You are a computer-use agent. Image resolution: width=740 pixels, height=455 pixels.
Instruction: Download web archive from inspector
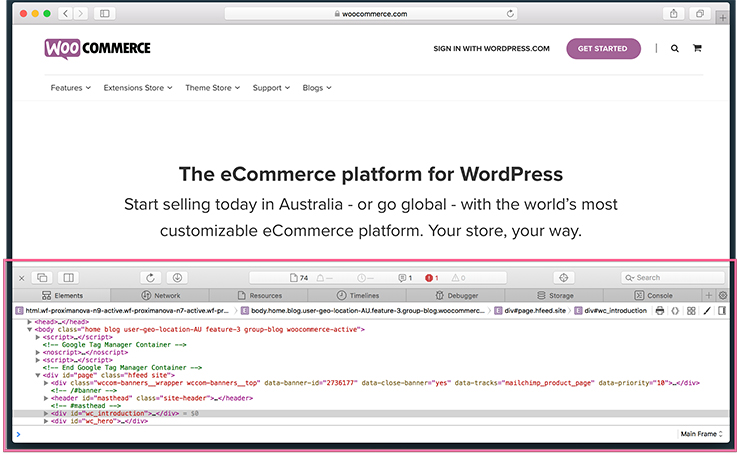coord(177,278)
